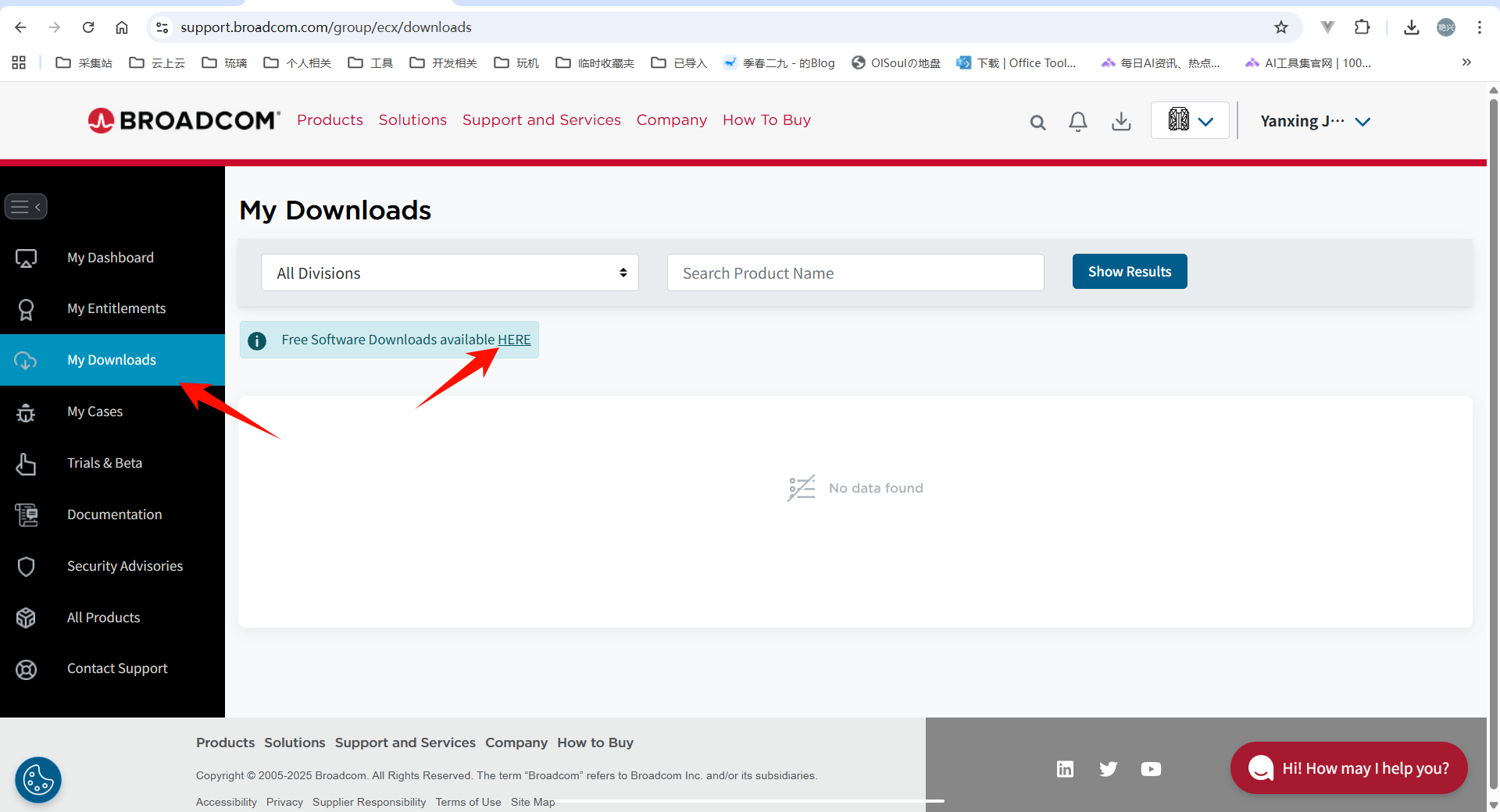Open My Entitlements in the sidebar
Image resolution: width=1500 pixels, height=812 pixels.
point(116,308)
